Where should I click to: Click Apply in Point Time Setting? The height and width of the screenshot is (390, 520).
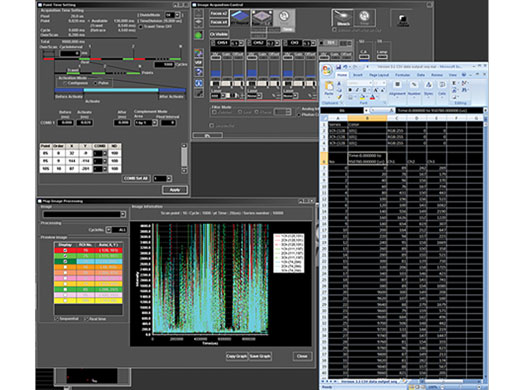[x=175, y=190]
